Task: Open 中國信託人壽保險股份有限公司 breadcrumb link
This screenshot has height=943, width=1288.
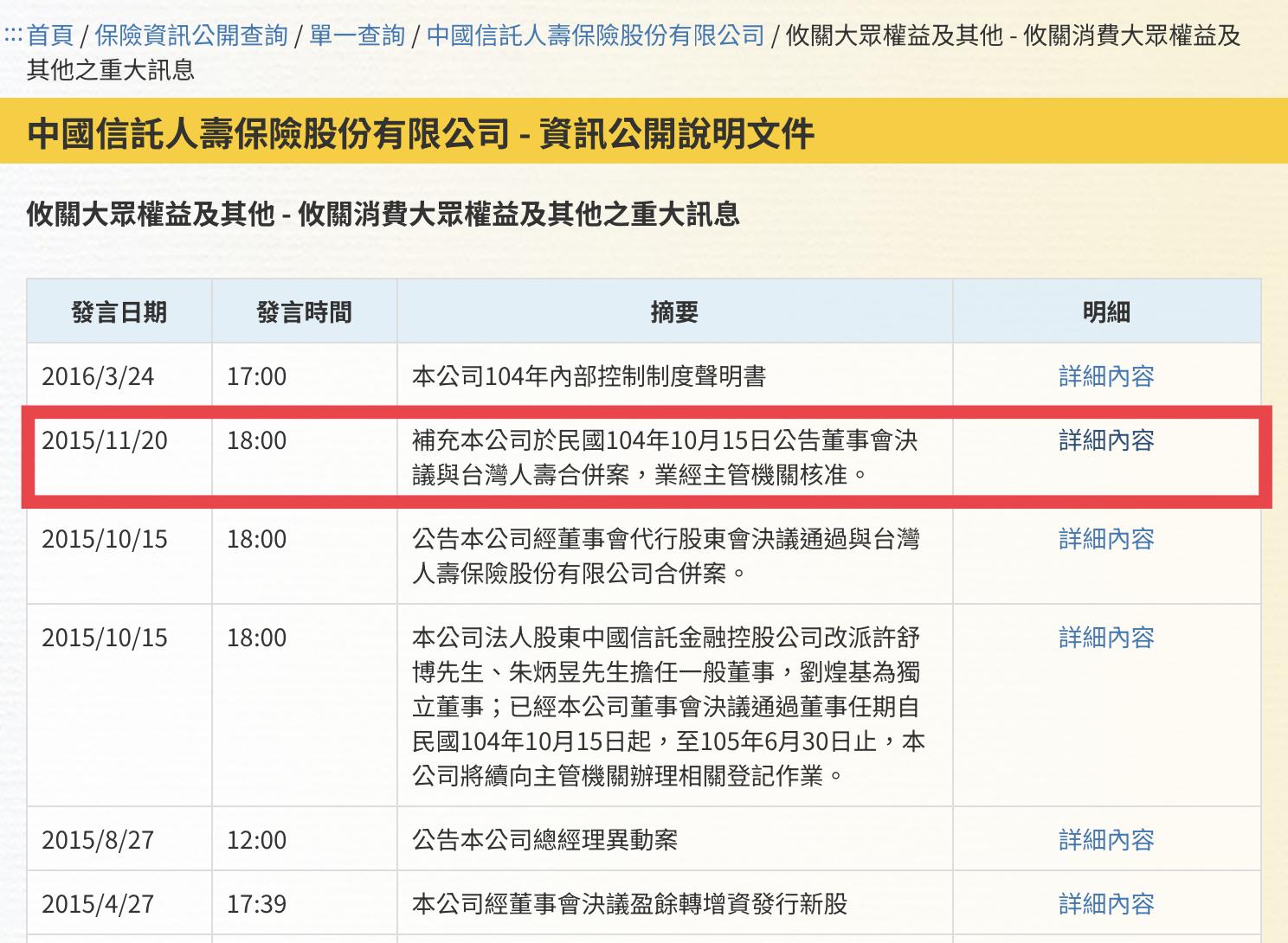Action: [x=596, y=35]
